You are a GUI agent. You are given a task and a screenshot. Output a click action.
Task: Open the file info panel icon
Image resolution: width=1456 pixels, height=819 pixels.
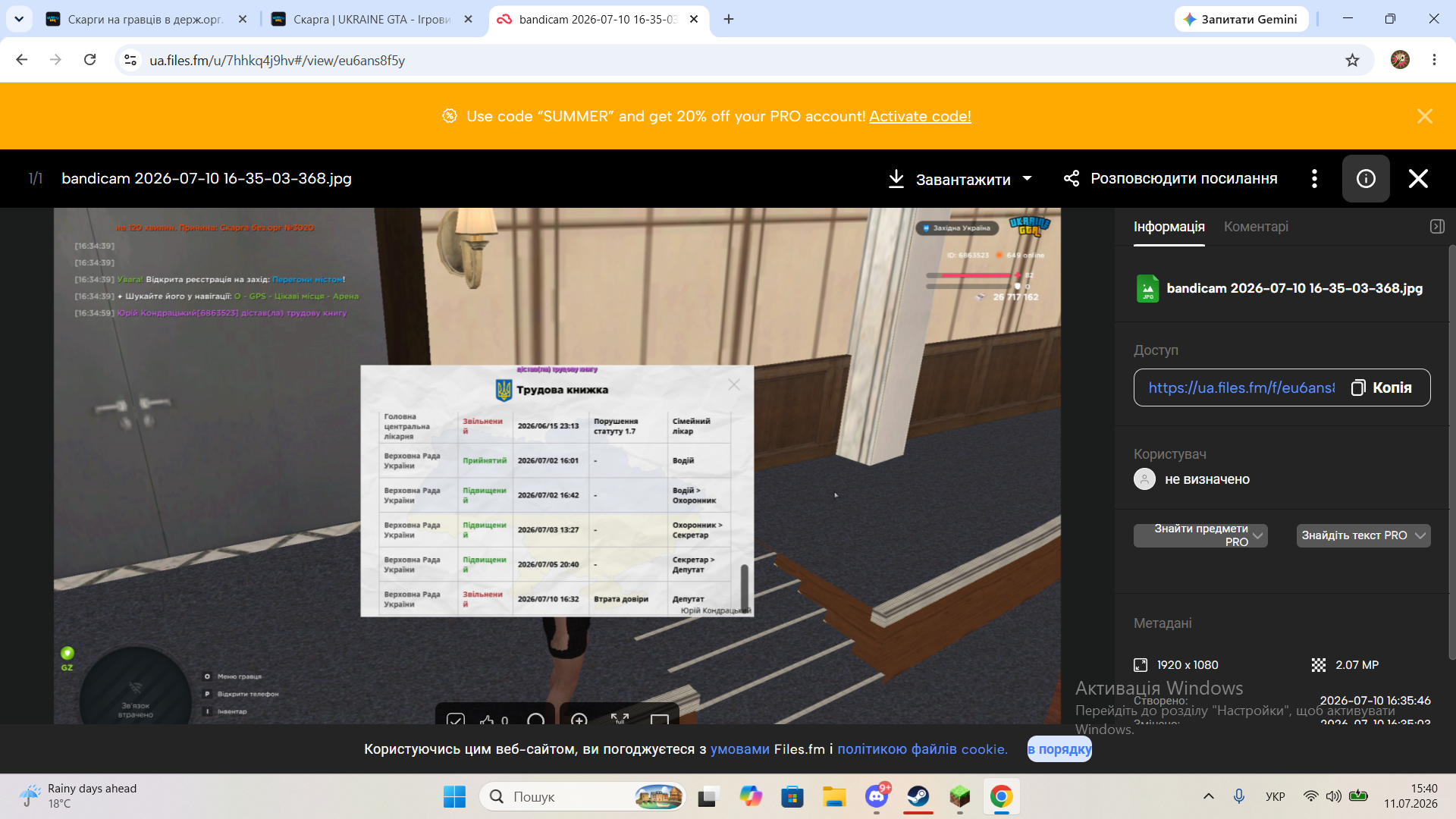pos(1366,178)
